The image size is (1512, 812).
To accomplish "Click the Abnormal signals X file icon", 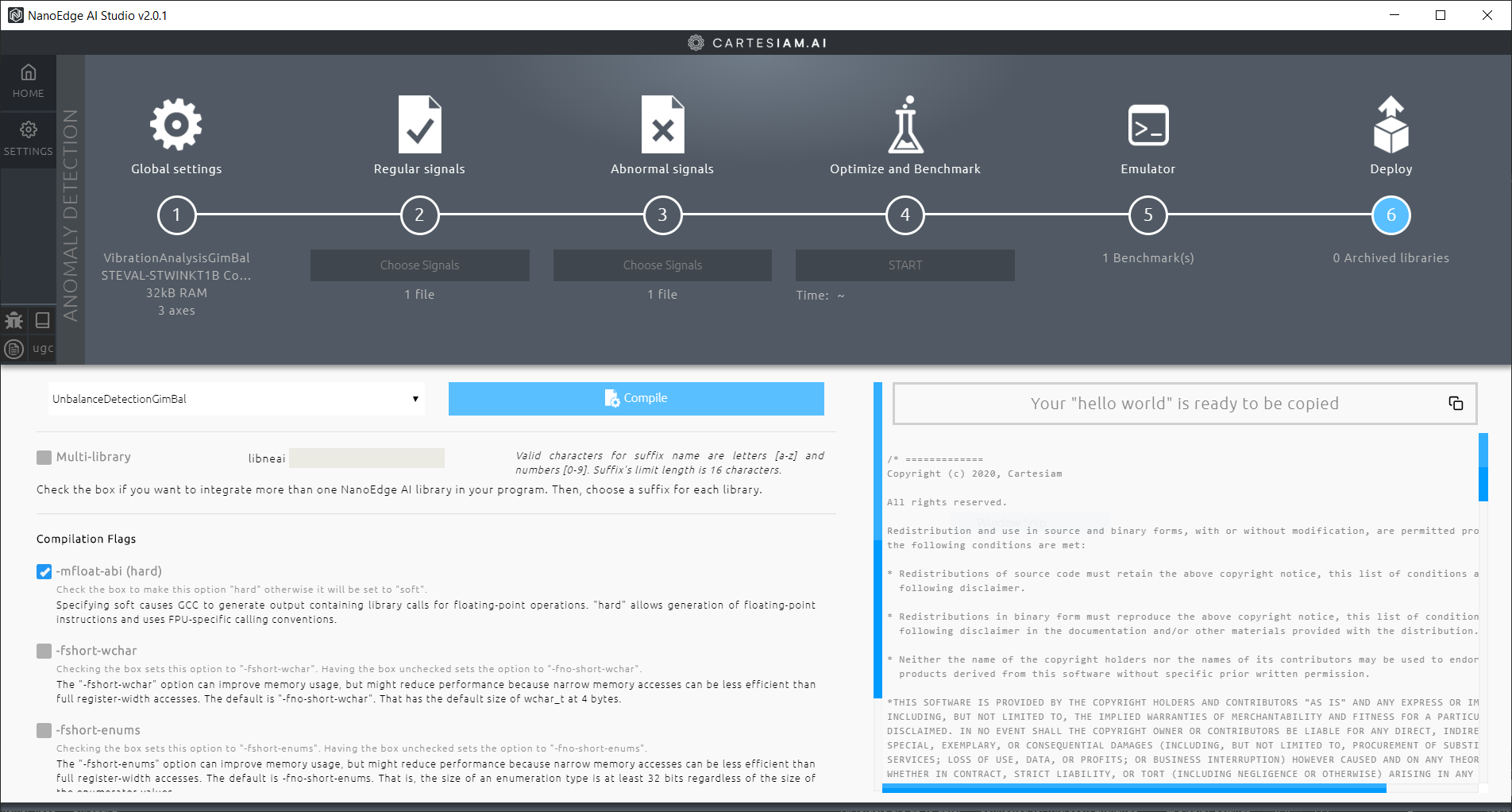I will point(662,125).
